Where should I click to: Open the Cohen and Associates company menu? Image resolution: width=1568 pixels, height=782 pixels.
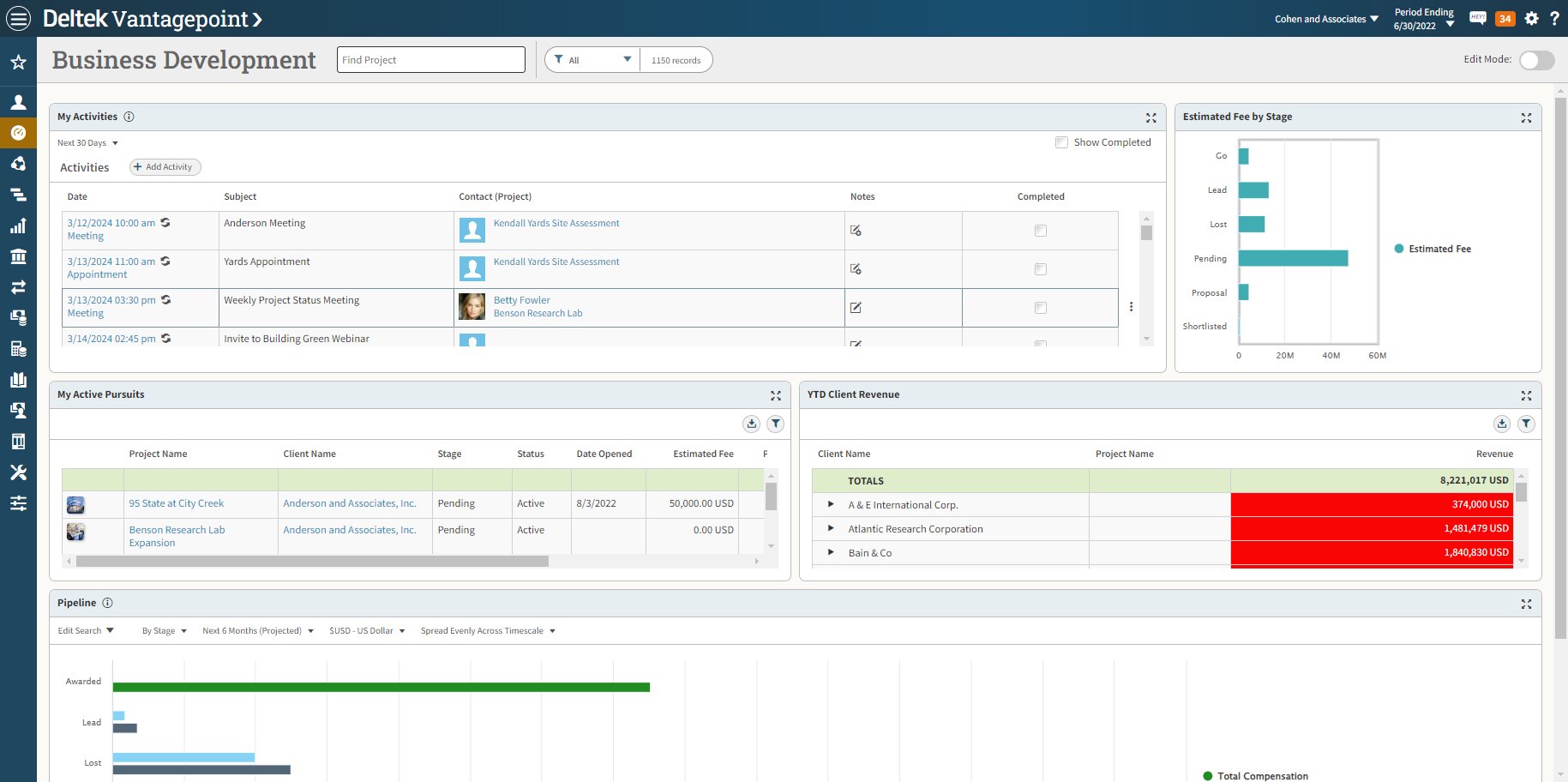pos(1326,19)
